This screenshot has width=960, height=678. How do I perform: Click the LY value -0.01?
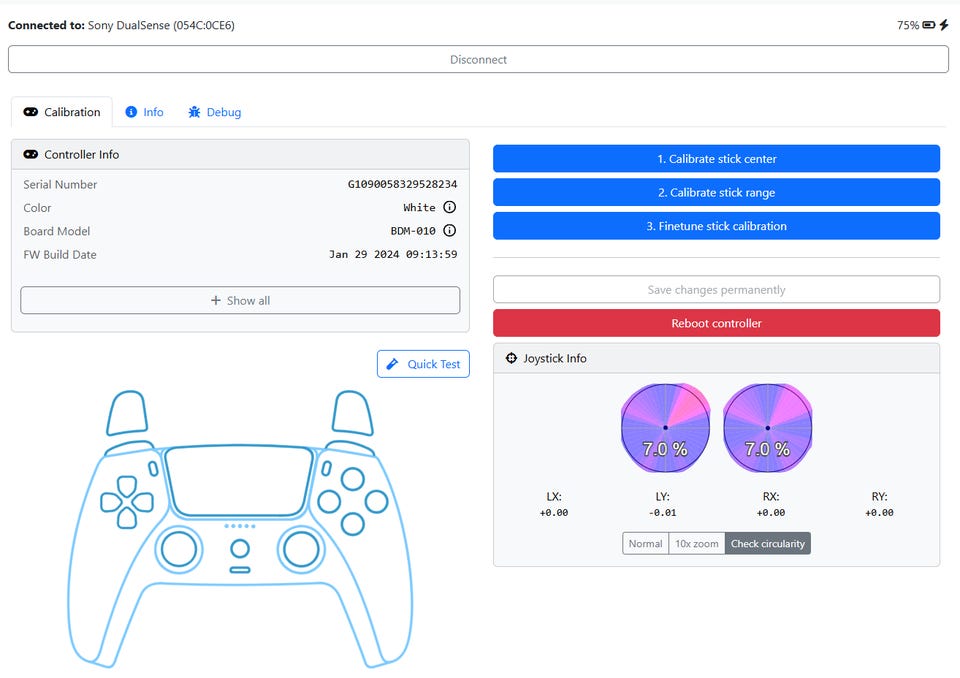(662, 513)
